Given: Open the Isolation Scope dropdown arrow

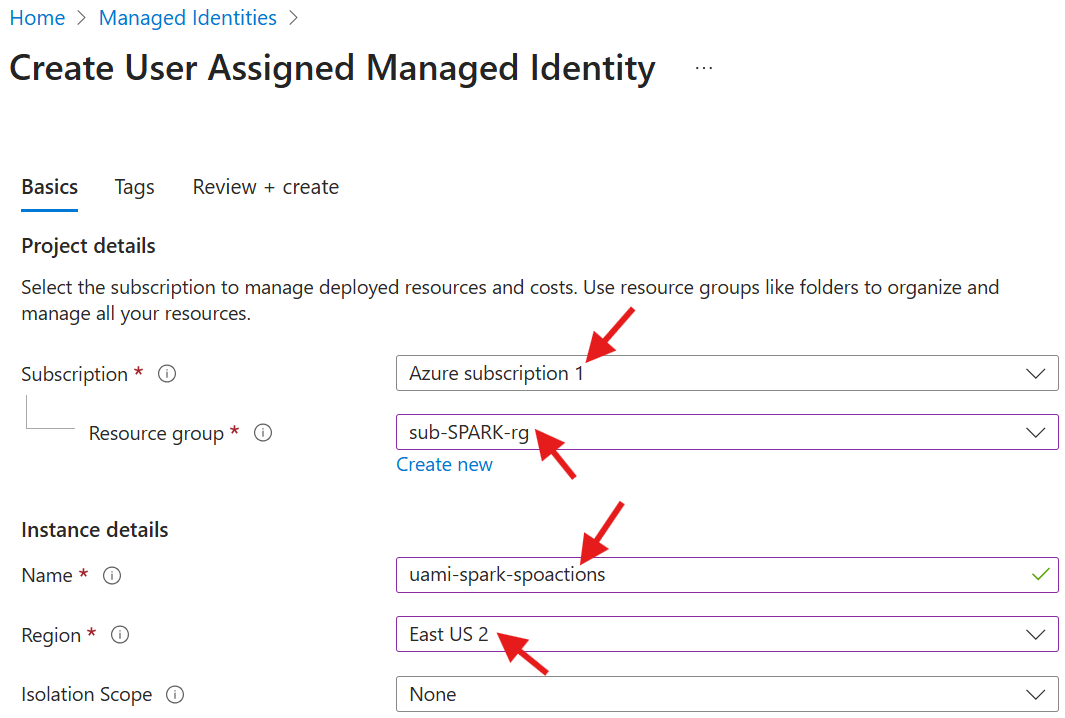Looking at the screenshot, I should coord(1035,694).
